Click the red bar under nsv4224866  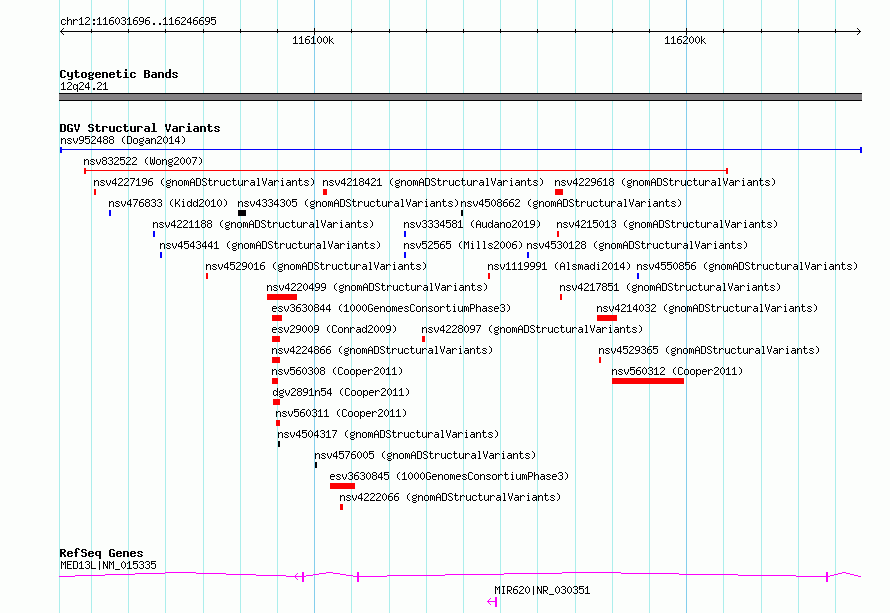pyautogui.click(x=276, y=360)
